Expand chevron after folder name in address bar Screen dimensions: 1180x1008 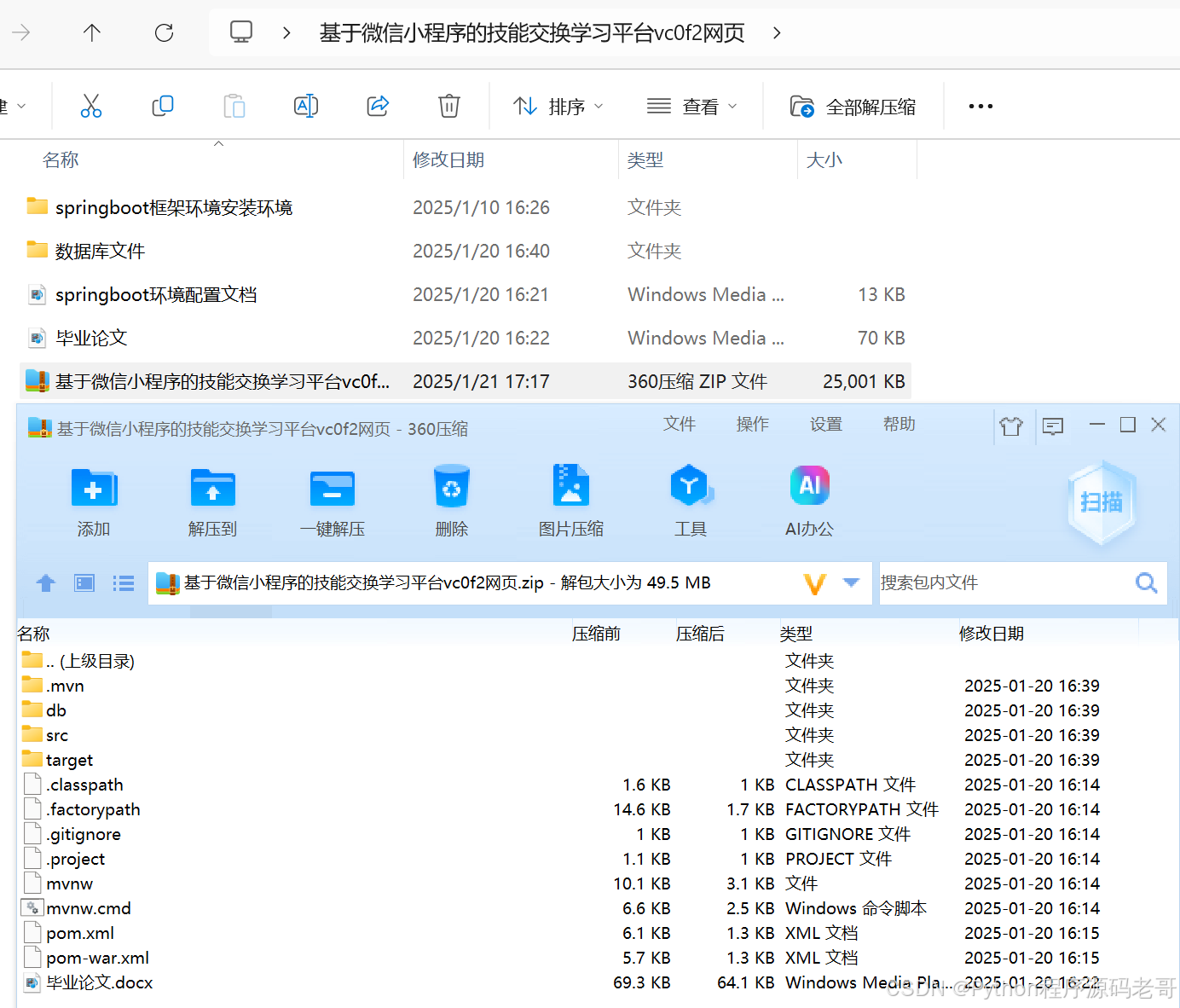[x=777, y=32]
